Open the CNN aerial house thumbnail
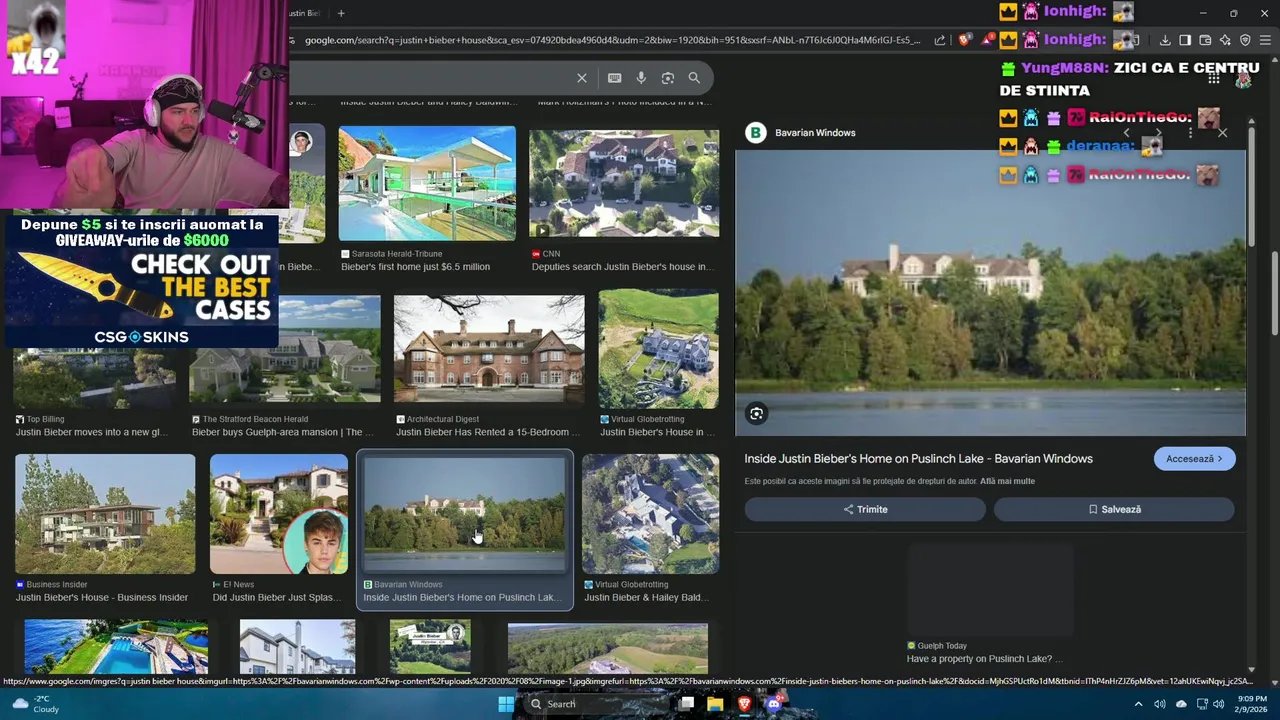This screenshot has height=720, width=1280. (624, 183)
